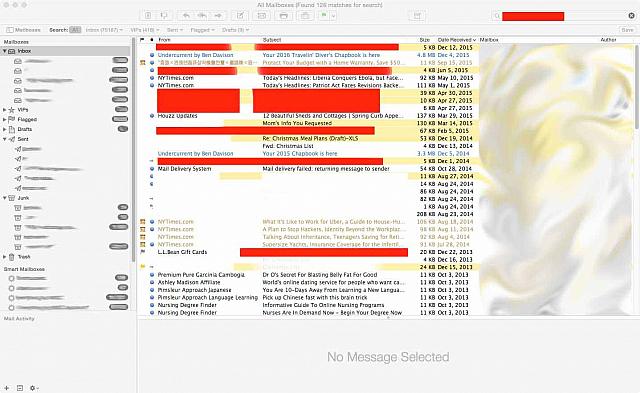
Task: Collapse the Junk disclosure triangle
Action: click(x=4, y=198)
